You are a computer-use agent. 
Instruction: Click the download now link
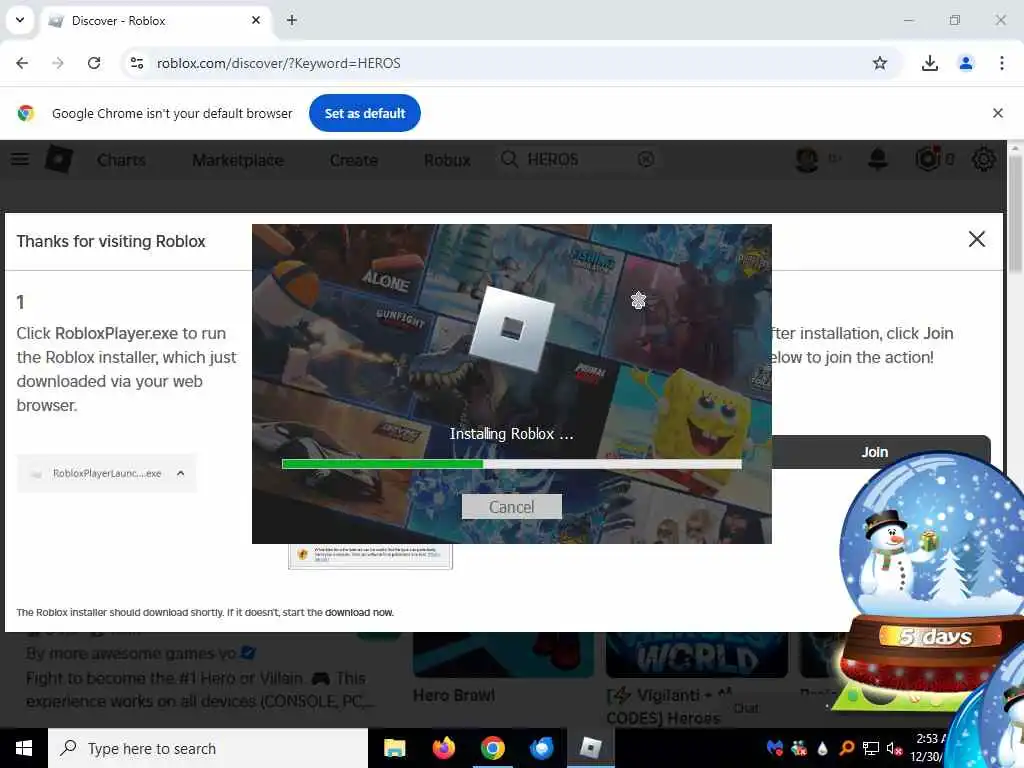pos(359,613)
